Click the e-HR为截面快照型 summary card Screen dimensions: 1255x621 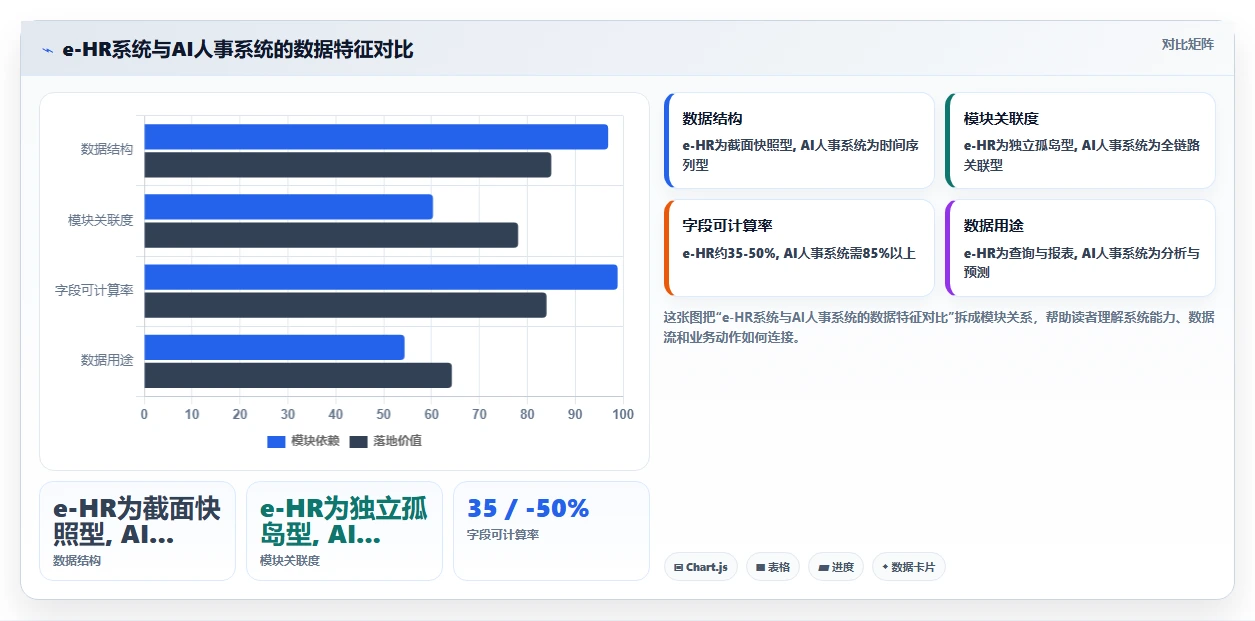point(137,531)
